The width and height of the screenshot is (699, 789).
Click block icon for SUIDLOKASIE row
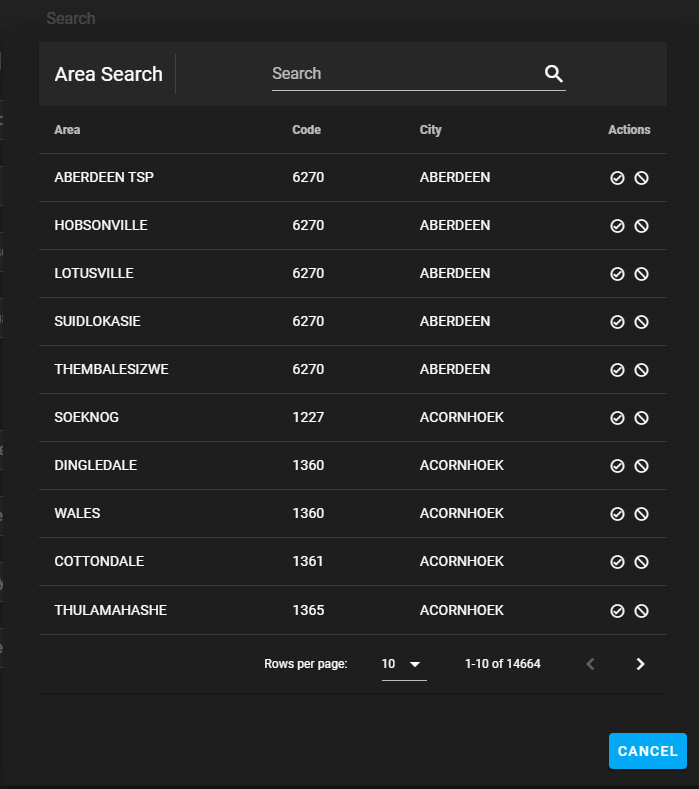642,322
